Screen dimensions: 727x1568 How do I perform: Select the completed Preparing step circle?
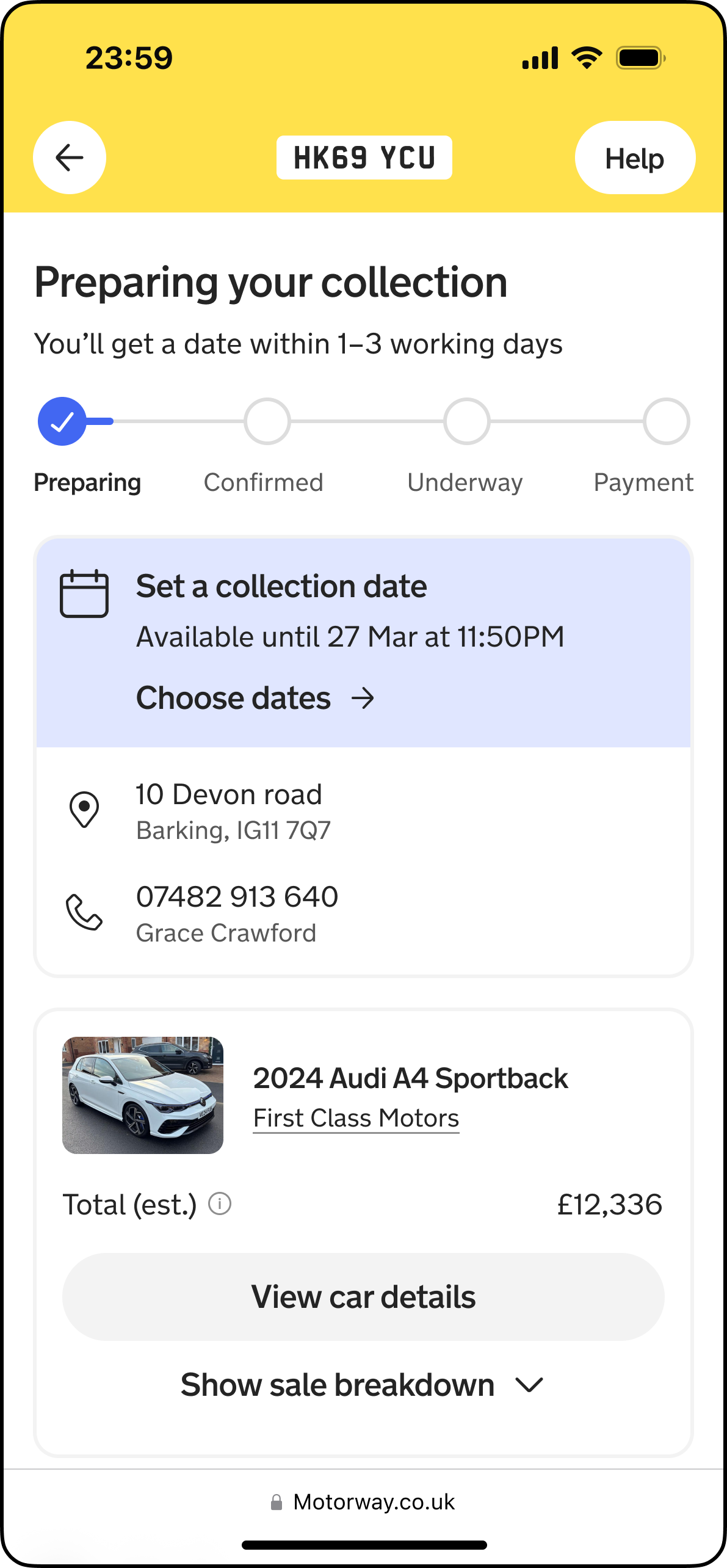(x=62, y=421)
